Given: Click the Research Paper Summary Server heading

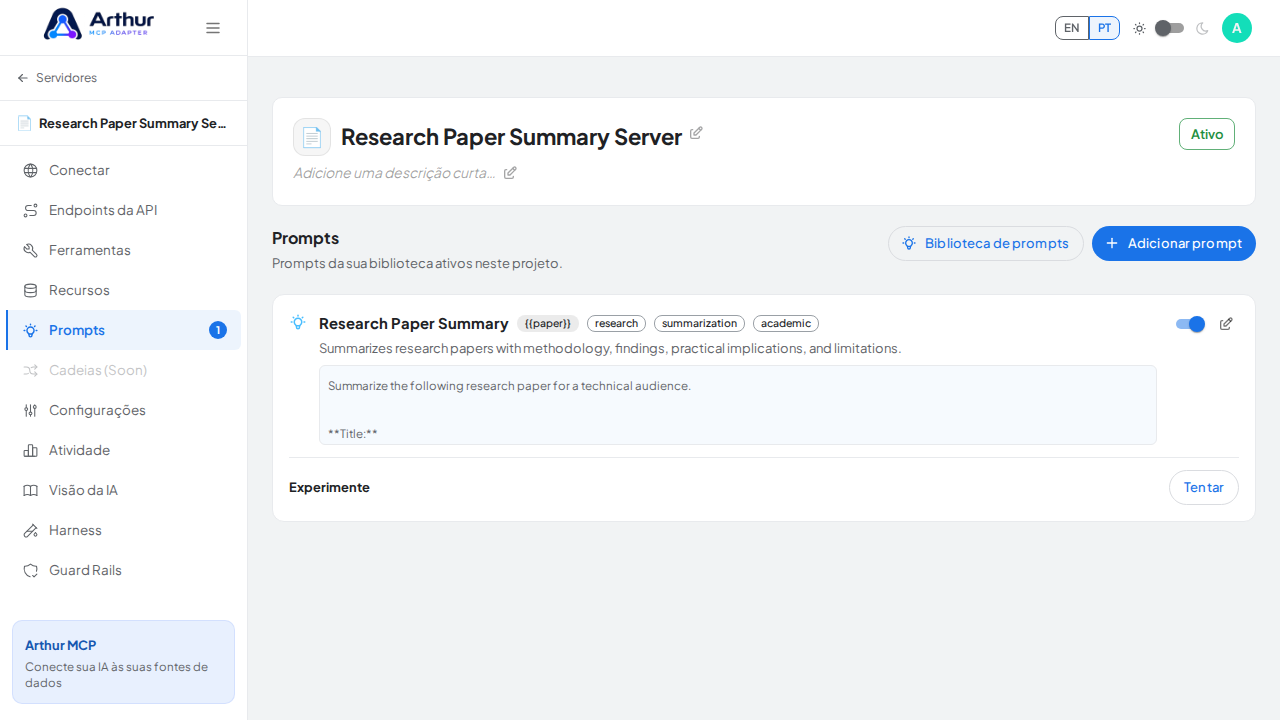Looking at the screenshot, I should click(x=512, y=137).
